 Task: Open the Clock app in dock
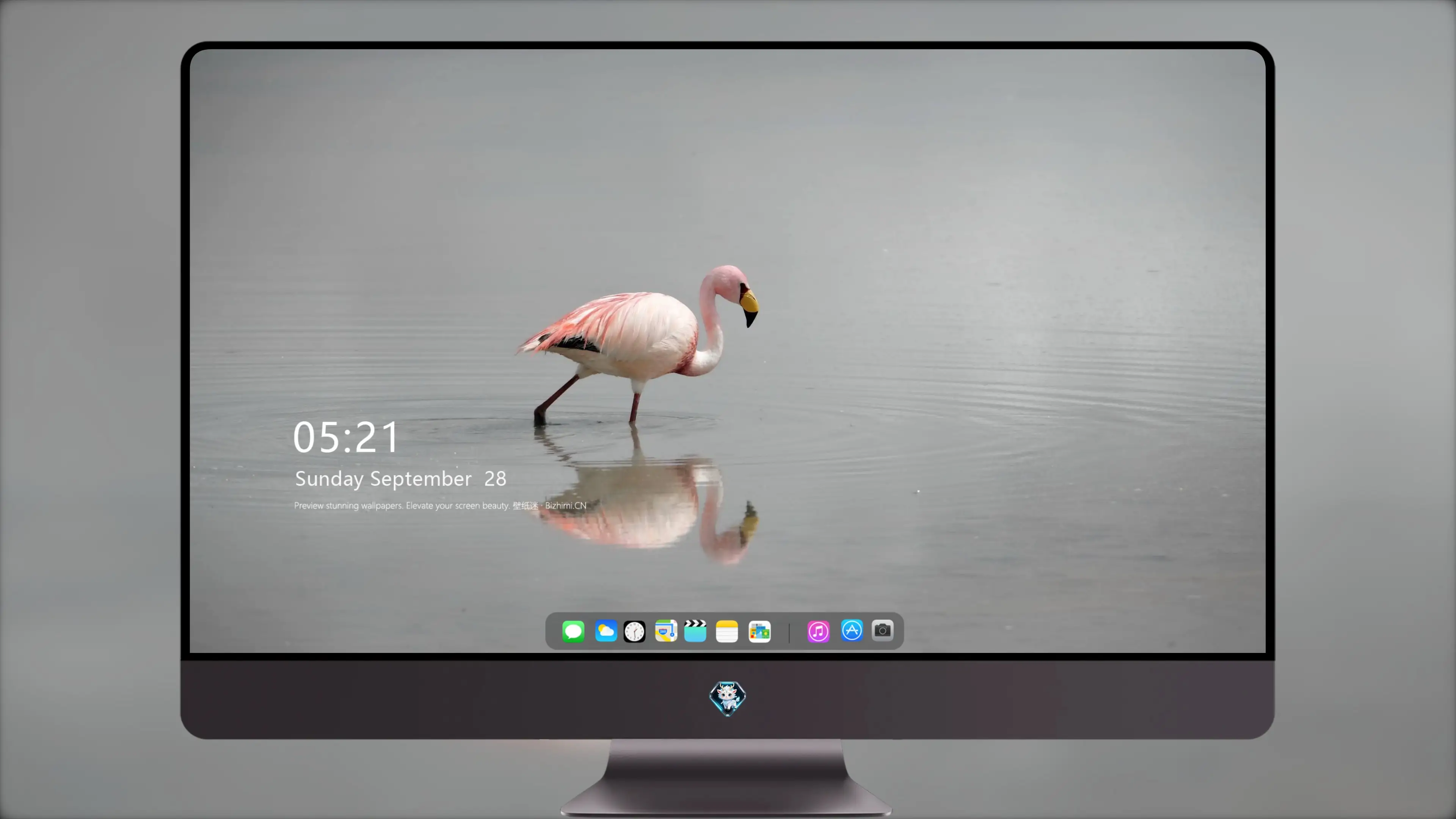(x=634, y=631)
